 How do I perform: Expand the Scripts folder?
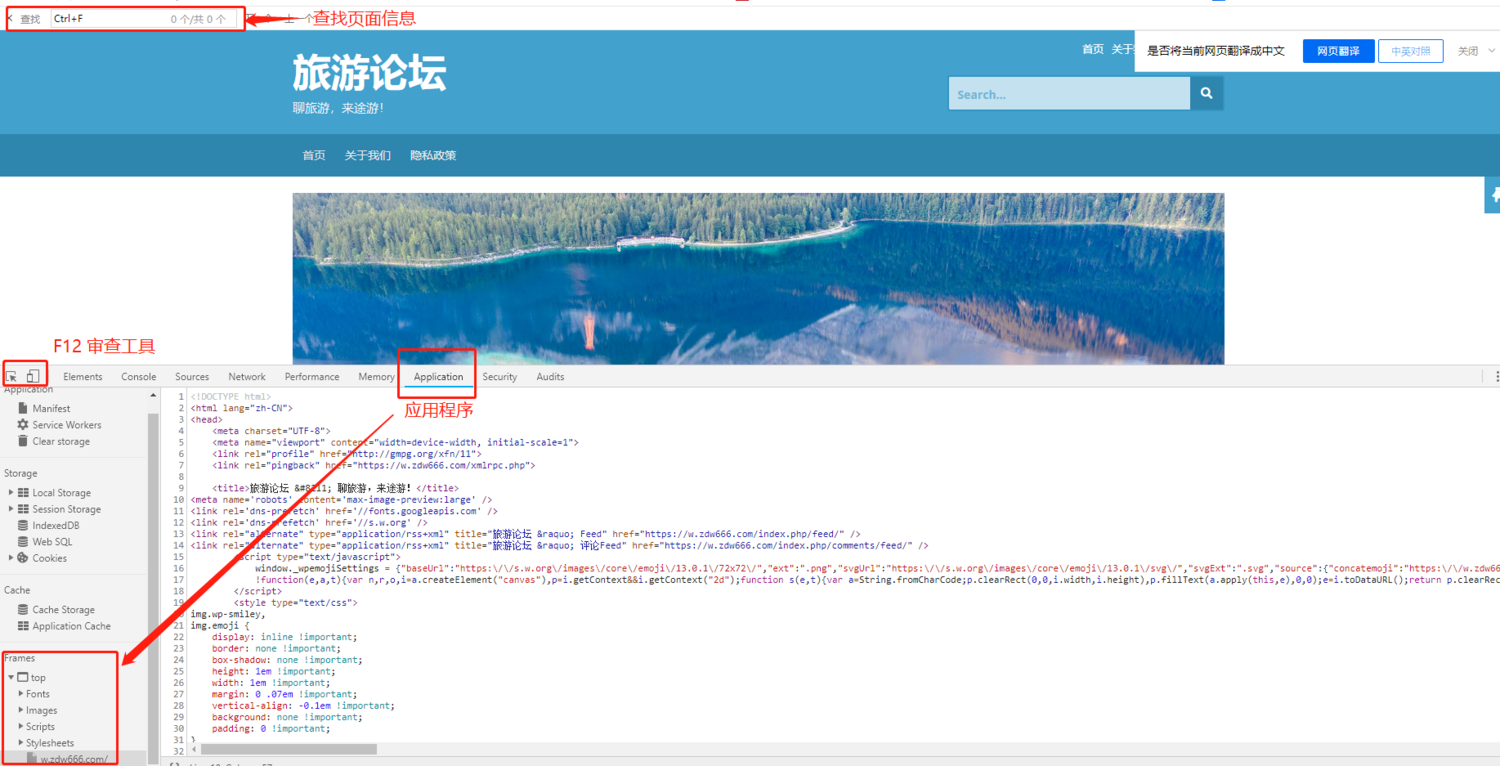tap(21, 726)
